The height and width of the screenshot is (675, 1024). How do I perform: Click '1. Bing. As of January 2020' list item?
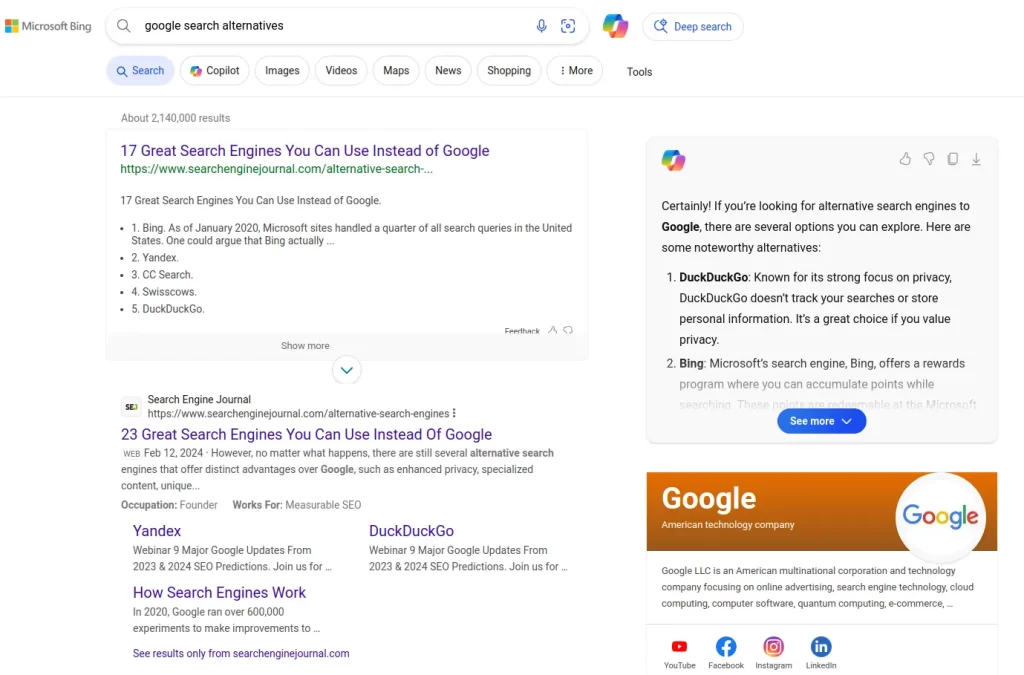tap(351, 234)
